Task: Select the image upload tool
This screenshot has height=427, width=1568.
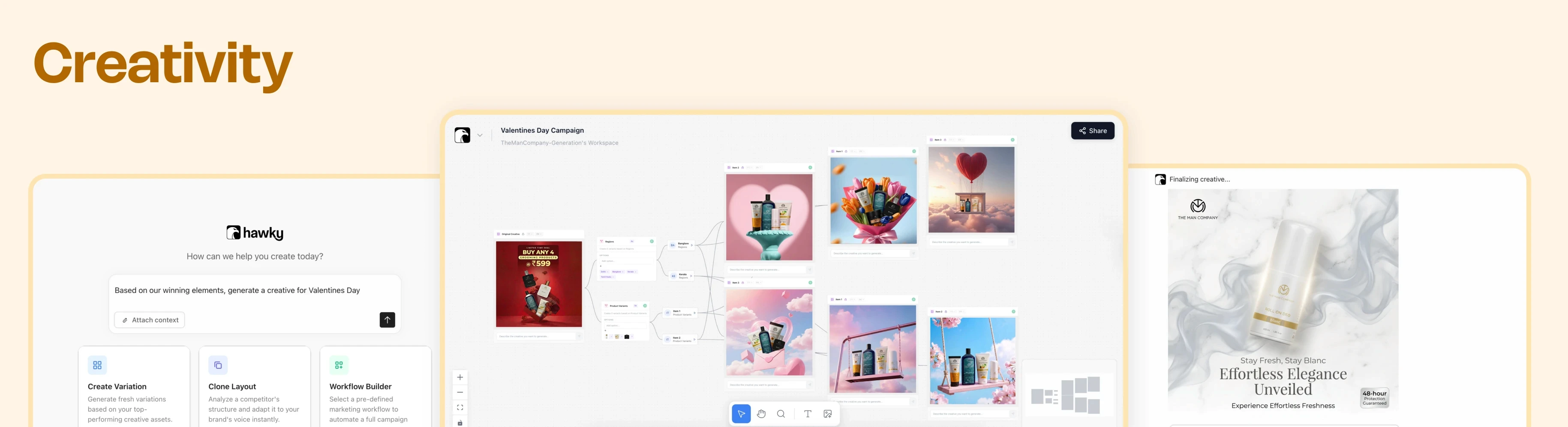Action: coord(828,414)
